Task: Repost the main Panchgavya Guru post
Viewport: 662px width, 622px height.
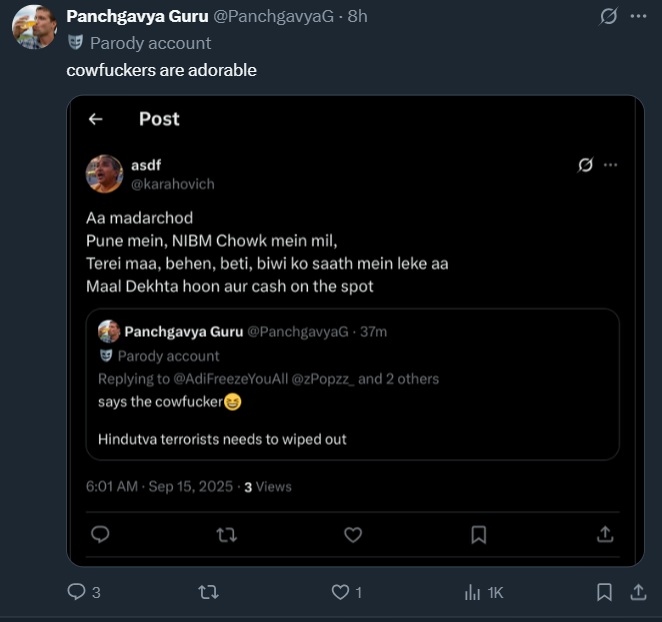Action: pos(208,593)
